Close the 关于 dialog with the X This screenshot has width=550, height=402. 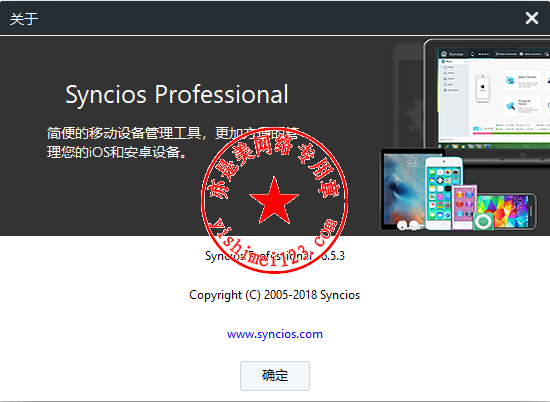pos(532,18)
